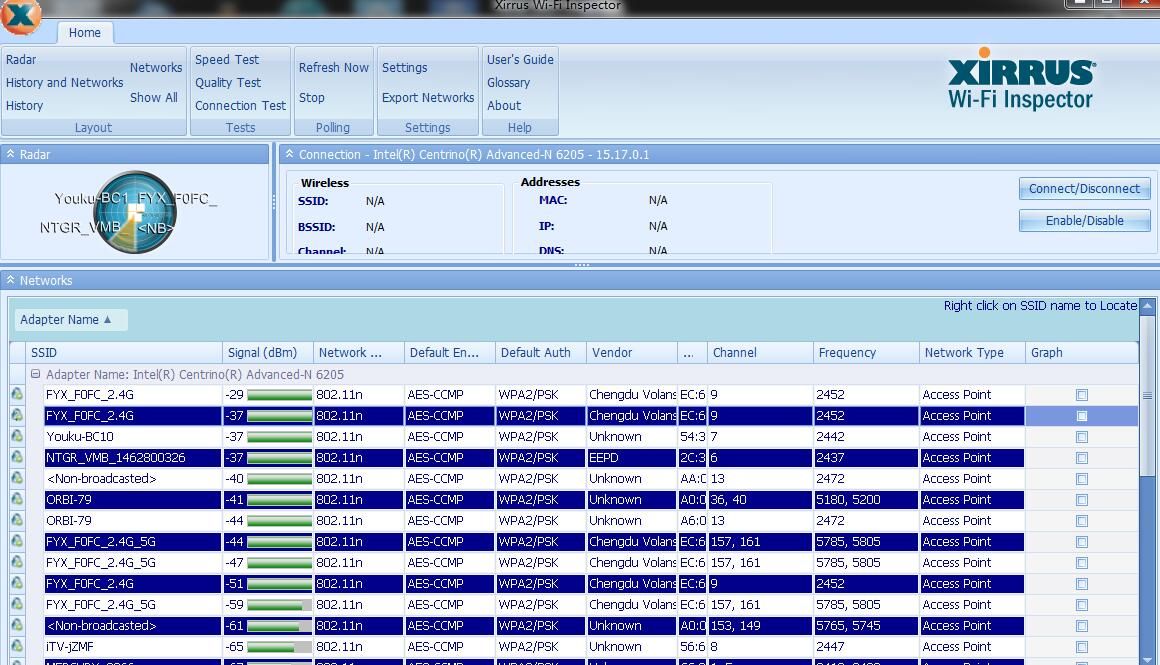Click network icon for ORBI-79 -41 dBm row
Screen dimensions: 1160x665
click(x=17, y=499)
